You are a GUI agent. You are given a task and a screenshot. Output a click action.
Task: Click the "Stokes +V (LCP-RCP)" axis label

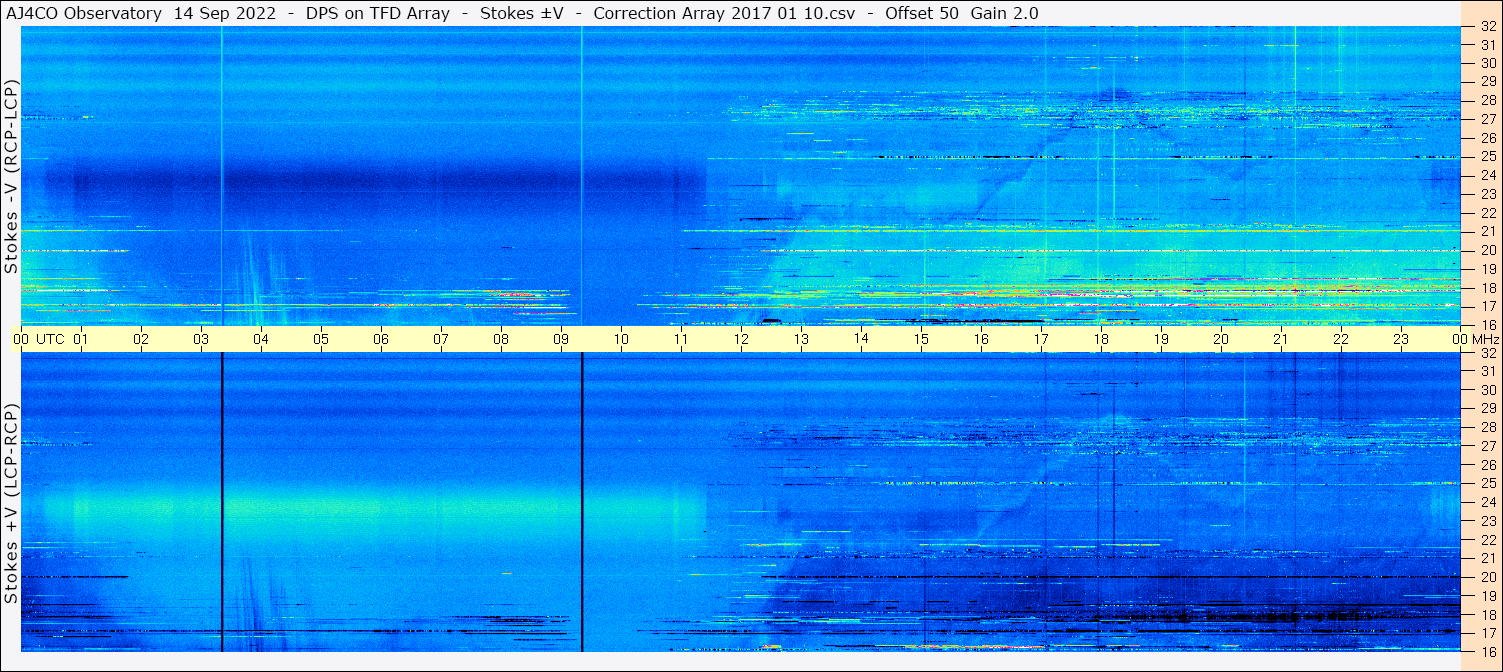[x=11, y=505]
